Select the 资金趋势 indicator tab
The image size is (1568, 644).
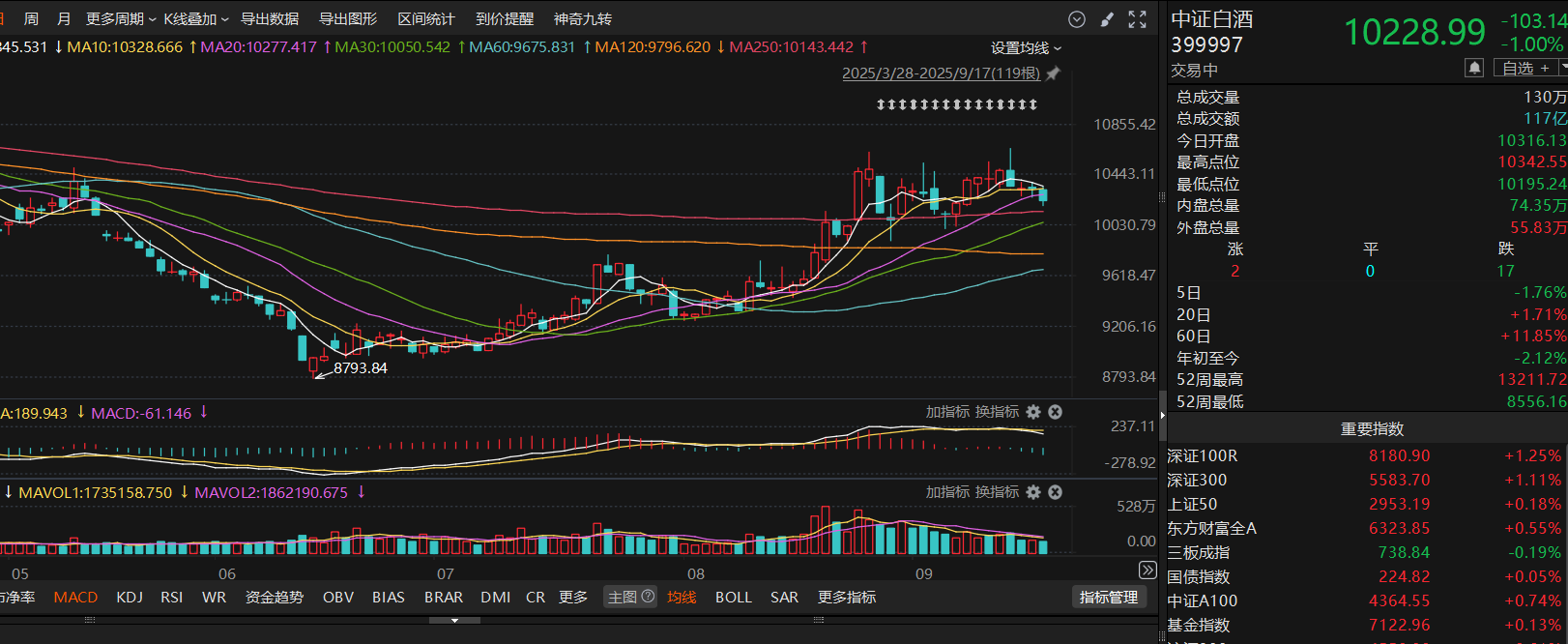[275, 598]
